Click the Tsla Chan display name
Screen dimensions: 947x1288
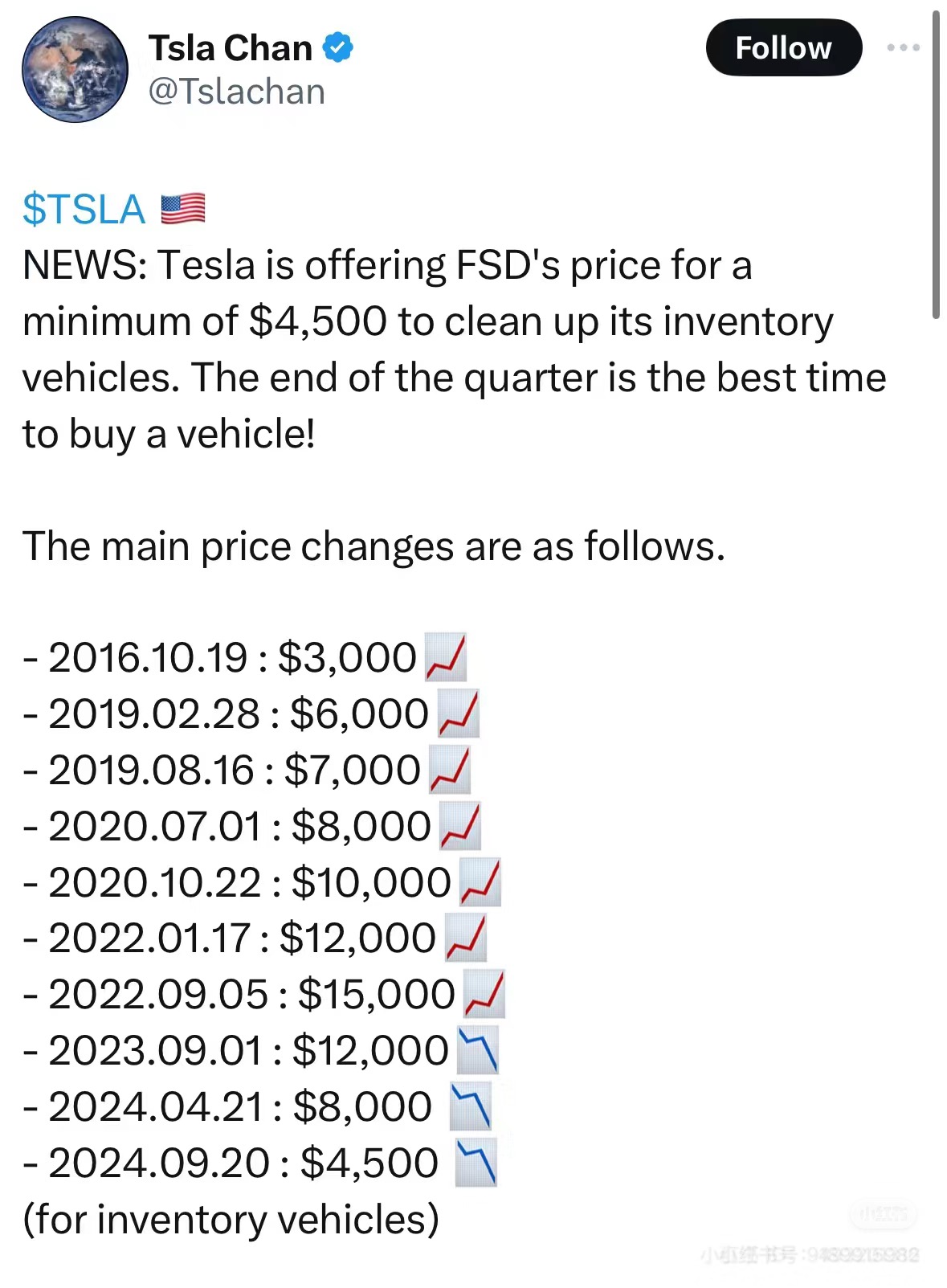231,48
